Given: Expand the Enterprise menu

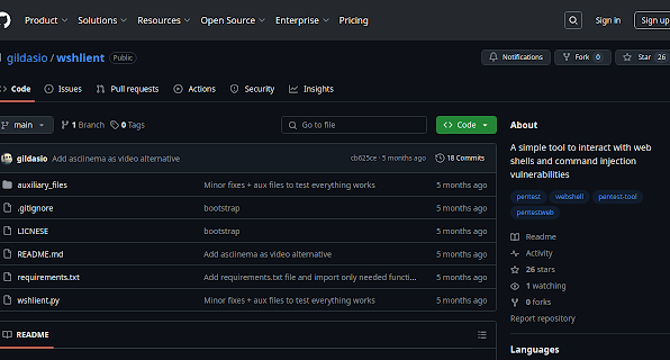Looking at the screenshot, I should 302,20.
